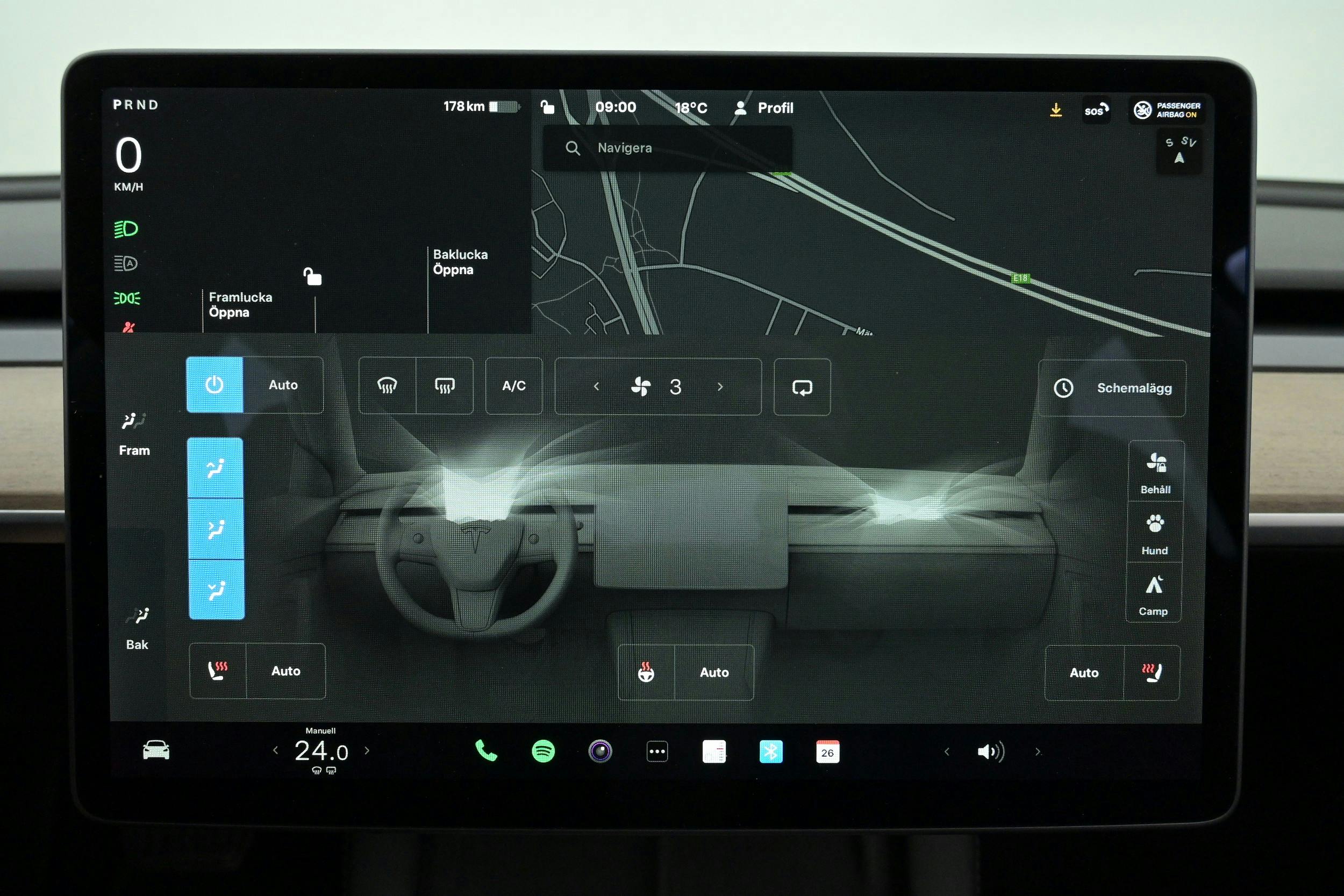Image resolution: width=1344 pixels, height=896 pixels.
Task: Enable Hund dog mode
Action: 1155,533
